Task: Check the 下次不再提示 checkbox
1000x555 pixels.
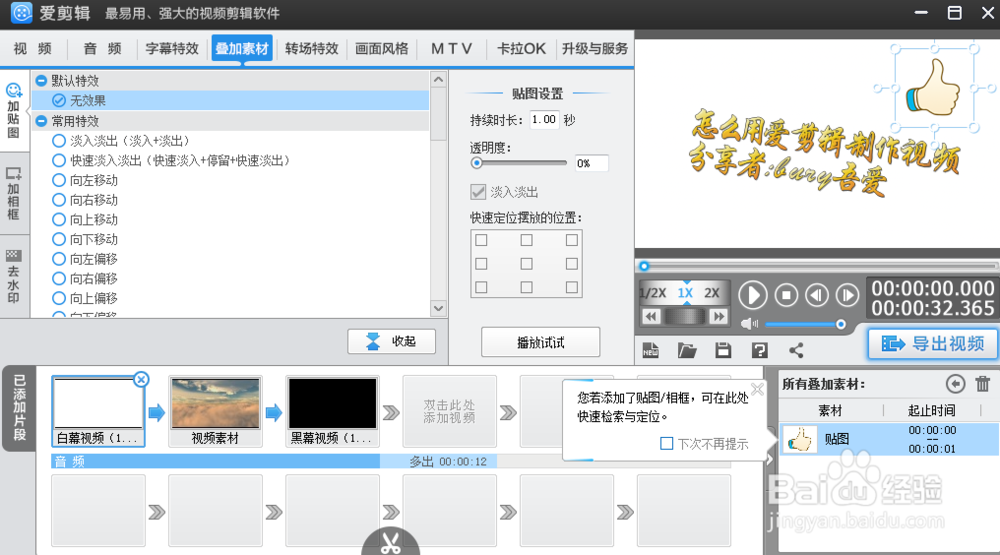Action: (x=666, y=443)
